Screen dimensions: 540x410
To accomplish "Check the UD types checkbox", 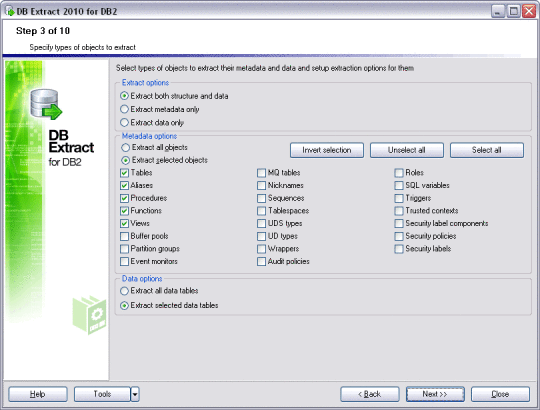I will coord(261,236).
